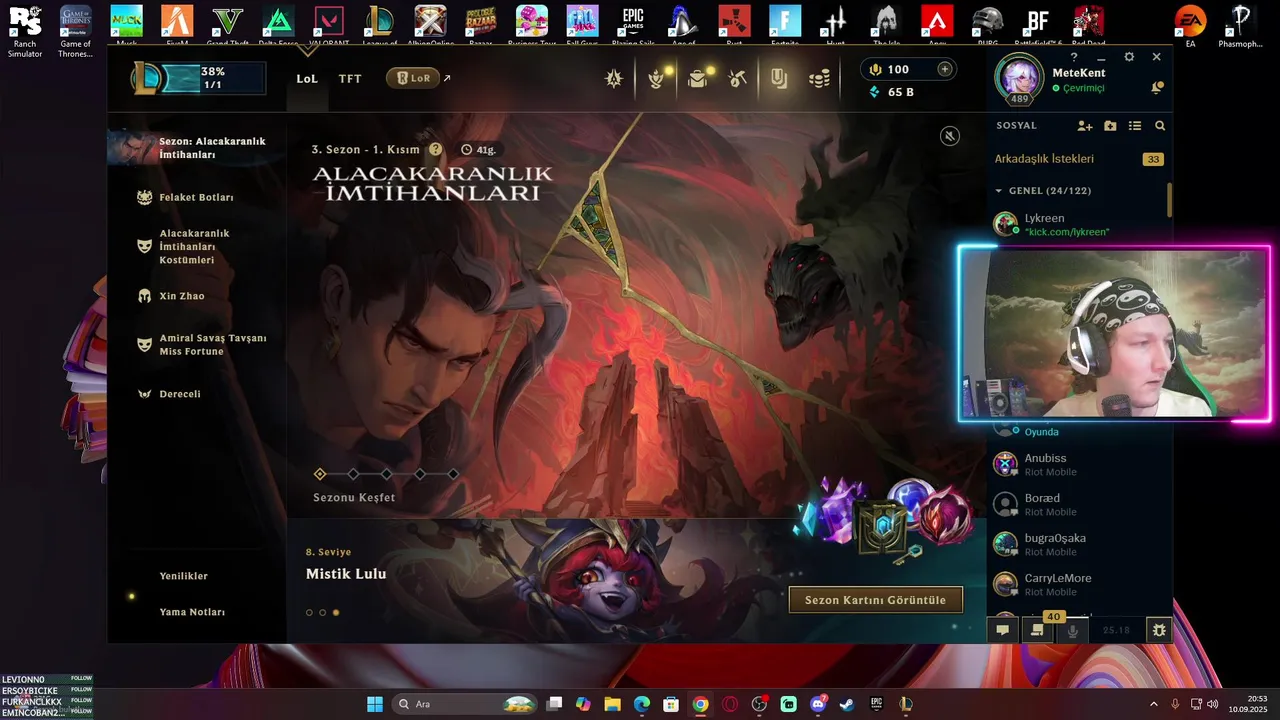1280x720 pixels.
Task: Open Windows Start menu
Action: [375, 704]
